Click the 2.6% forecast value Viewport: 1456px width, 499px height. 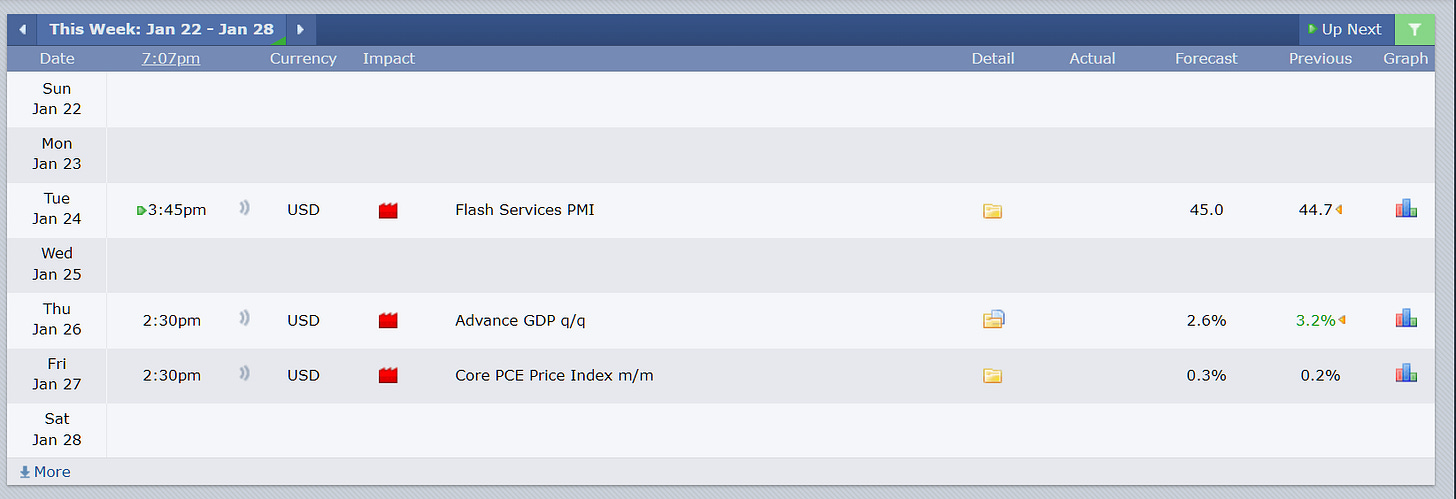(x=1206, y=320)
